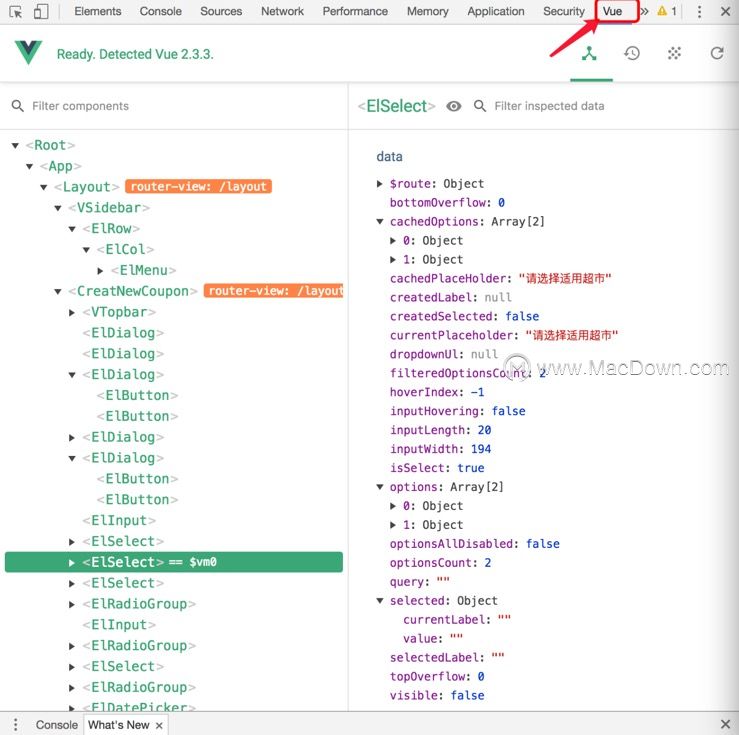Click the optionsAllDisabled: false row
Screen dimensions: 739x735
[x=475, y=544]
